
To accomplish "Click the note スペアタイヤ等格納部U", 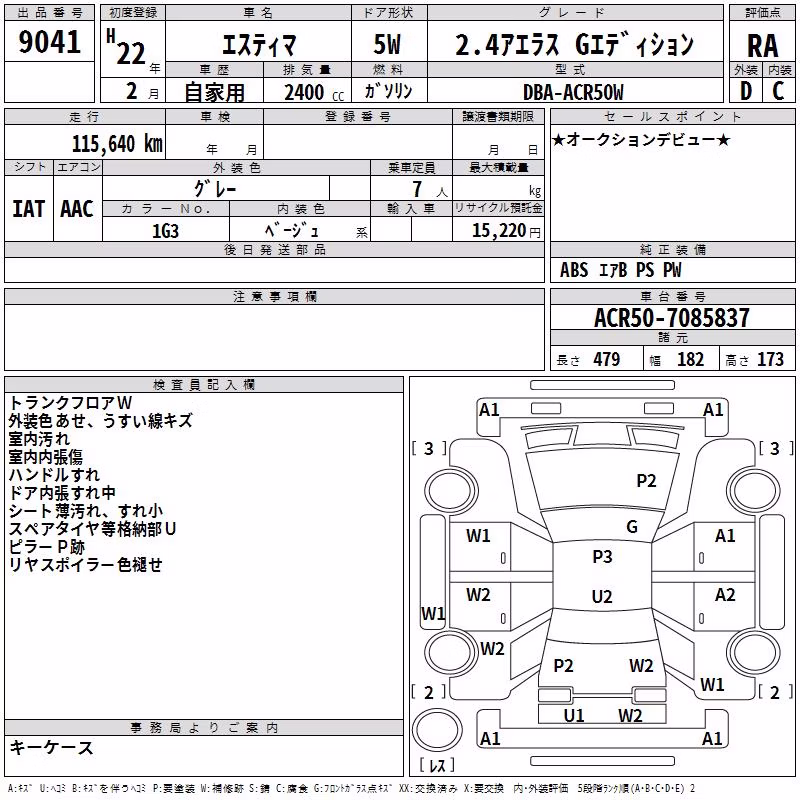I will pos(92,529).
